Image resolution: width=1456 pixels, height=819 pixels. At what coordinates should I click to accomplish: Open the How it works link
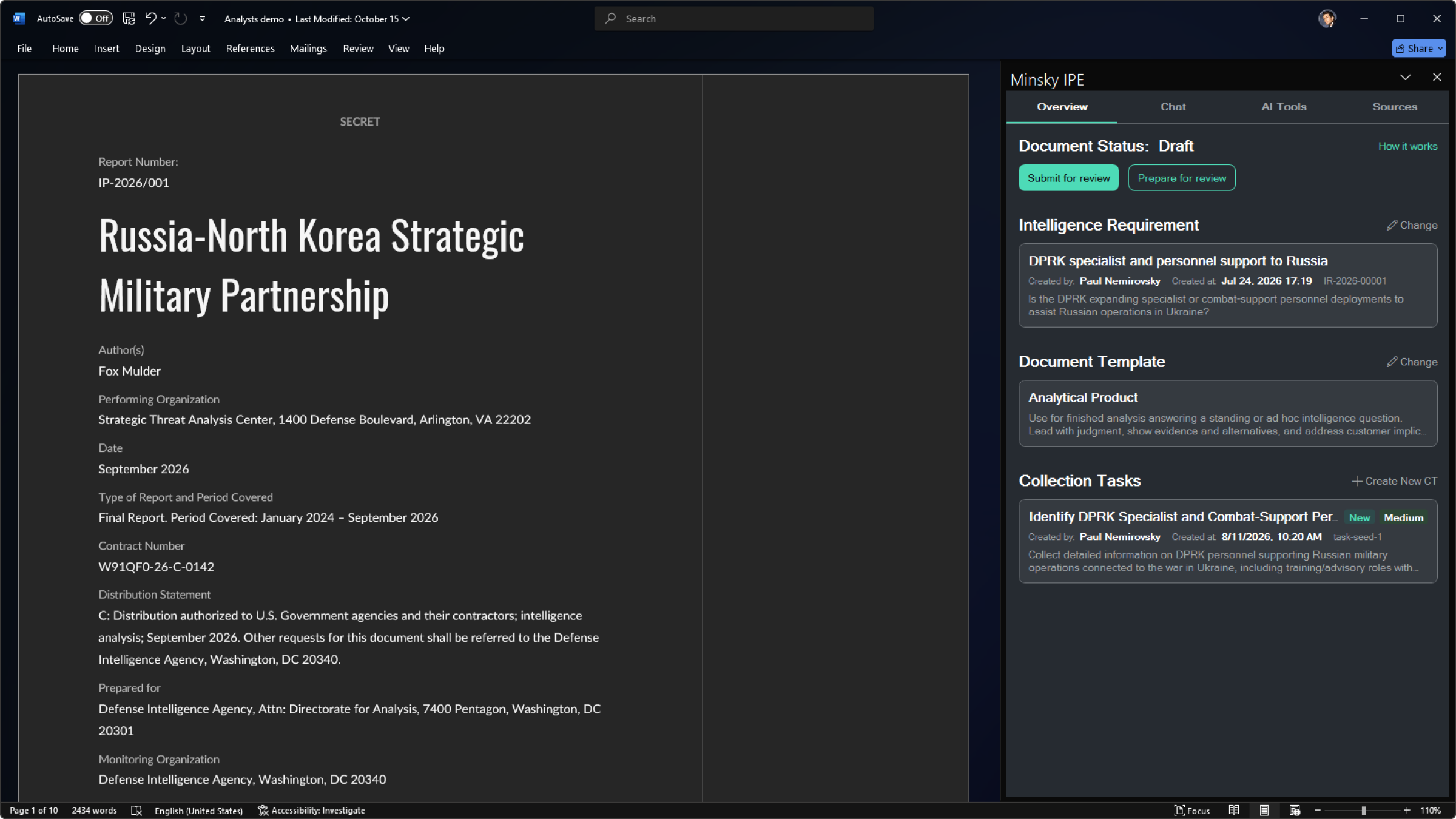point(1407,146)
